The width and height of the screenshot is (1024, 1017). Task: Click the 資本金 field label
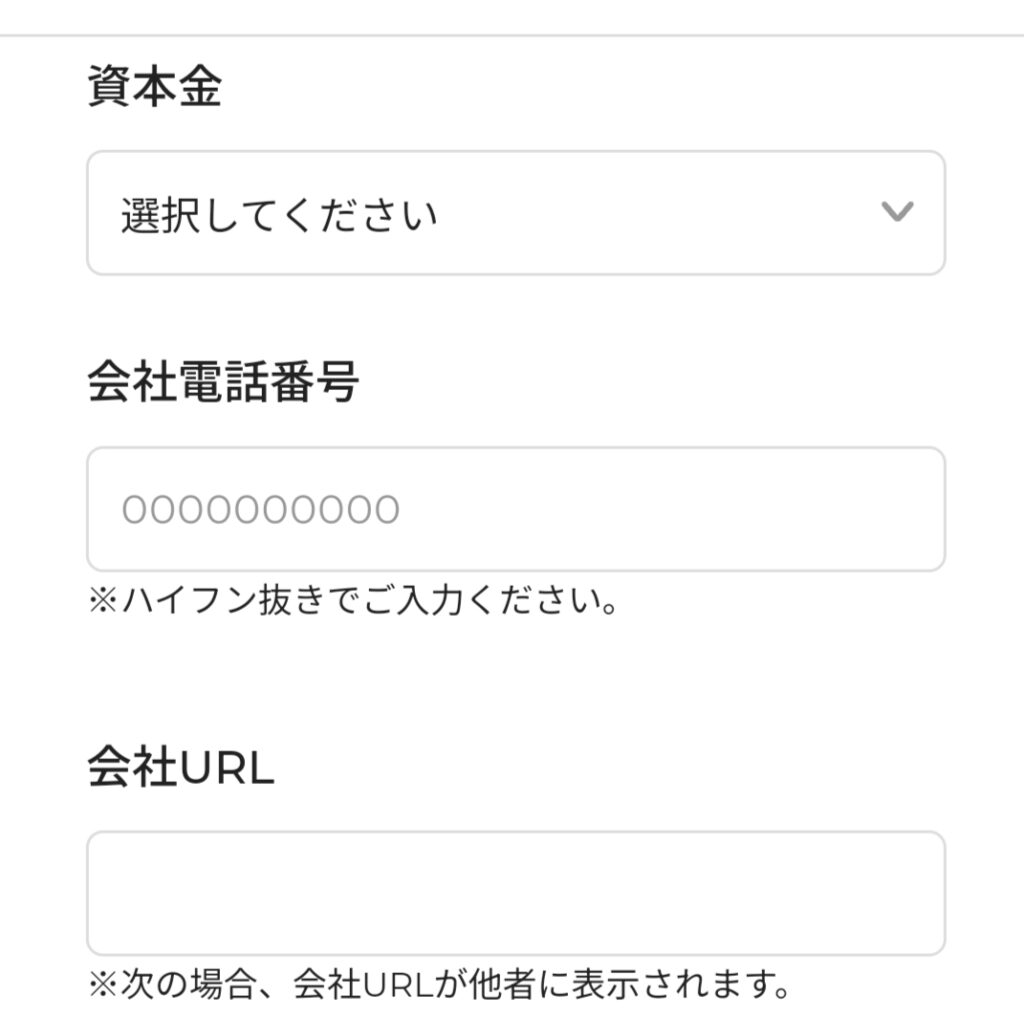154,87
